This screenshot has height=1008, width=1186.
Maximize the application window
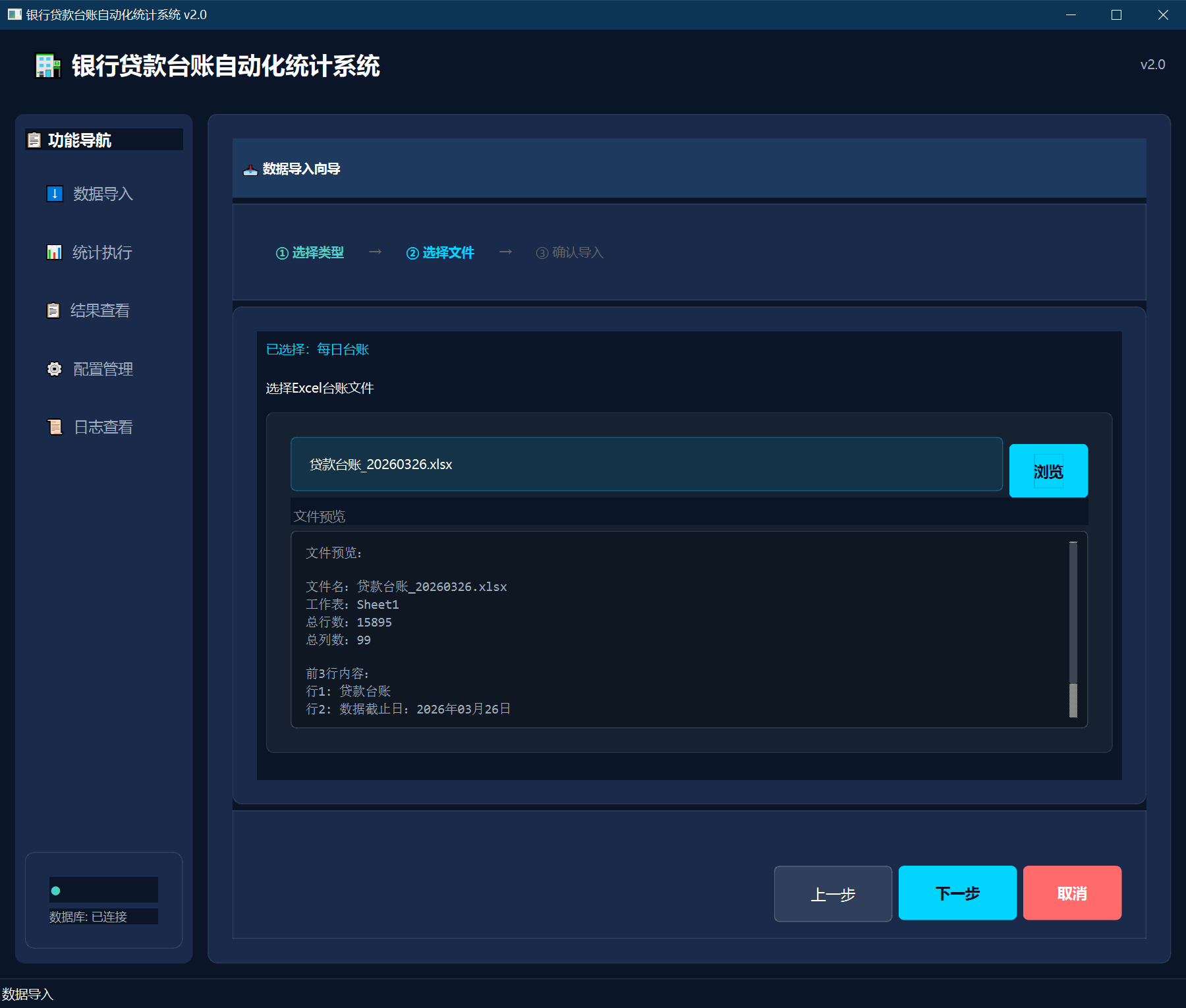[1116, 14]
